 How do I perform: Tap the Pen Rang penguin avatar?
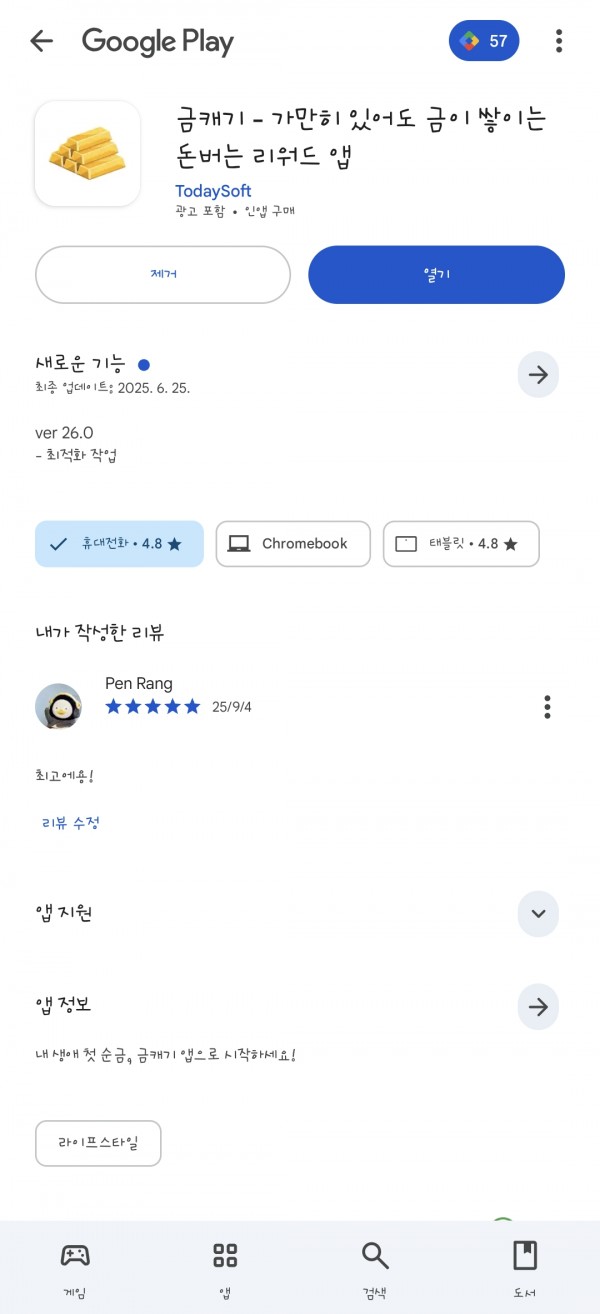[x=58, y=707]
